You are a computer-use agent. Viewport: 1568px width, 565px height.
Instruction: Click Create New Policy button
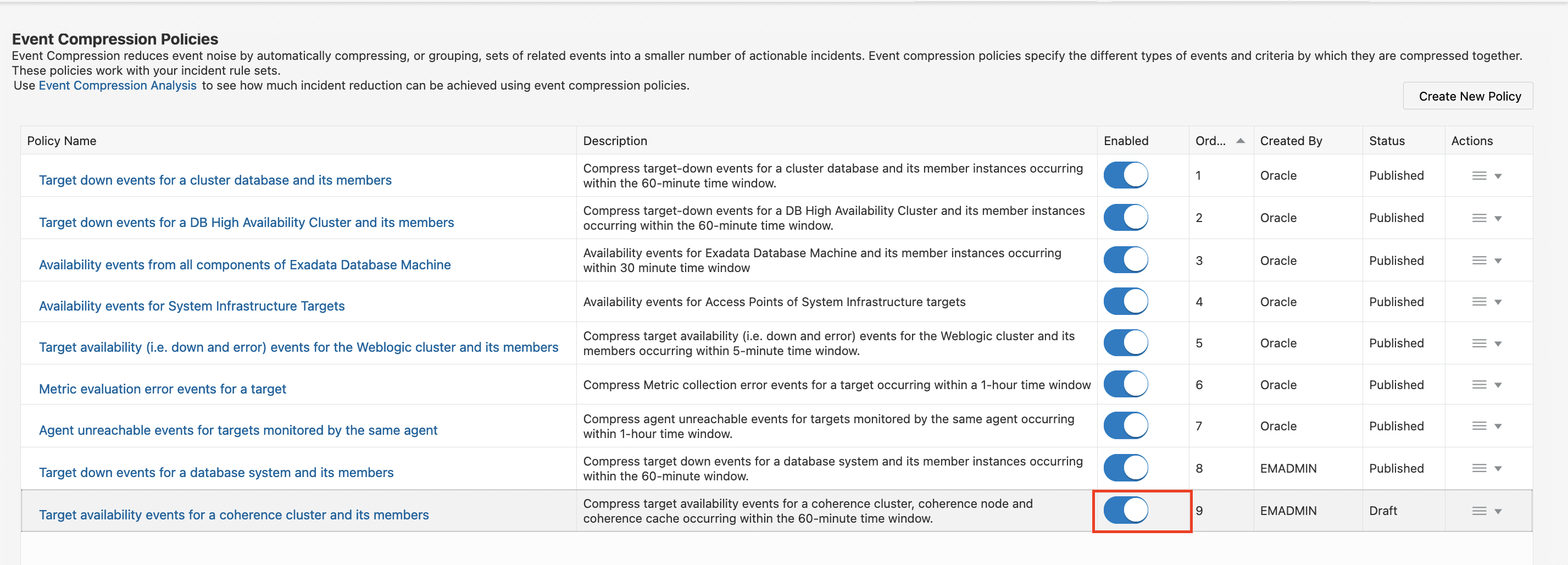pos(1469,96)
